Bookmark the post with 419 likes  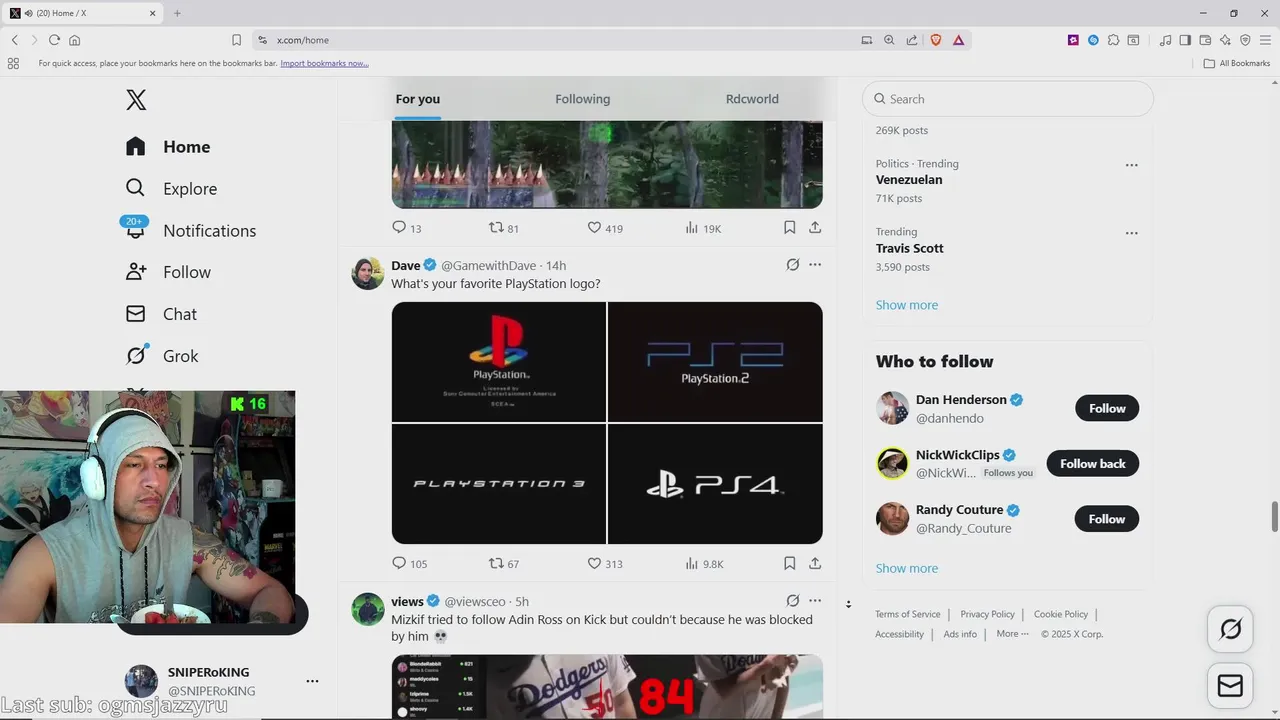(x=789, y=228)
